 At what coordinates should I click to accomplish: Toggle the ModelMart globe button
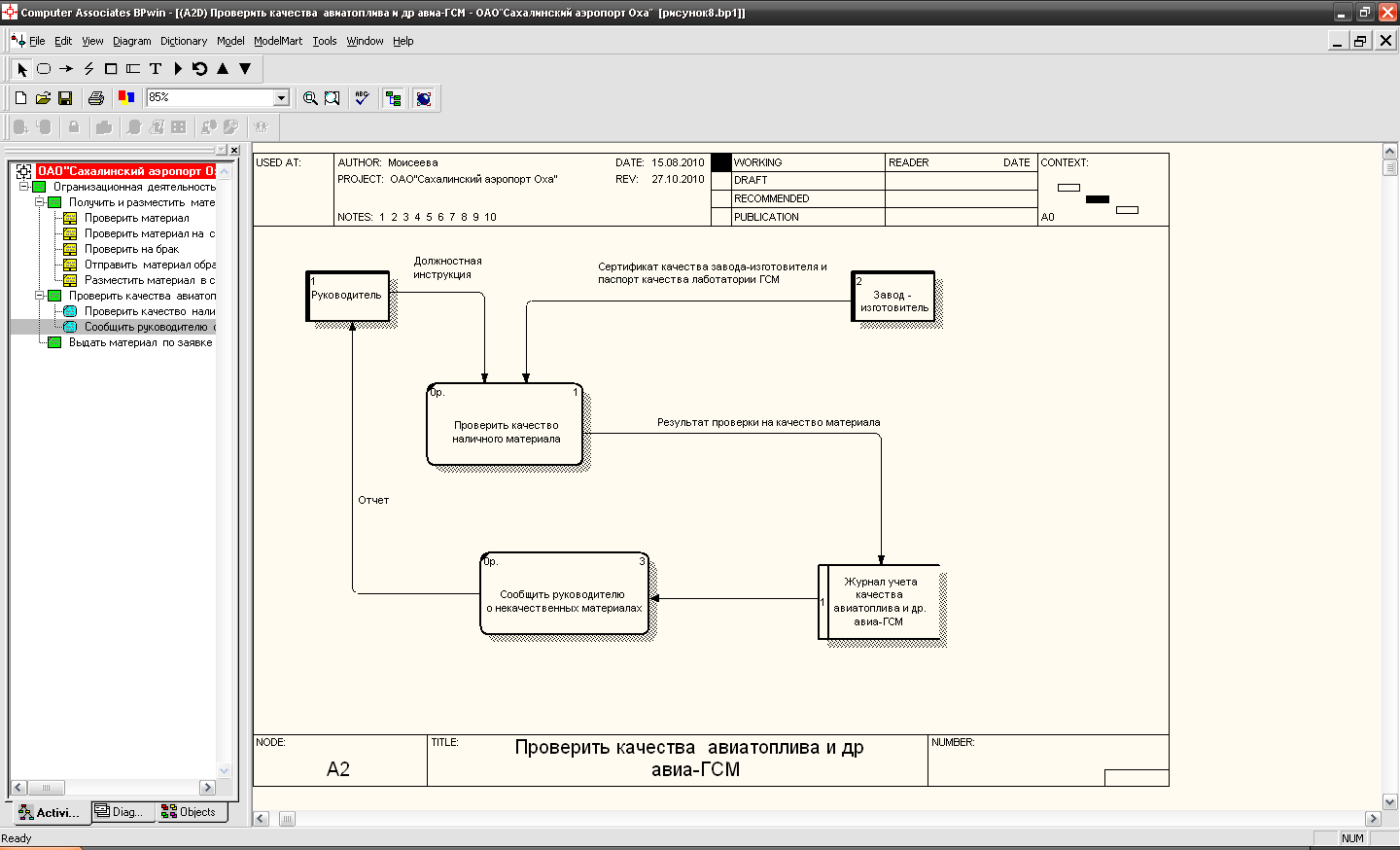tap(423, 98)
